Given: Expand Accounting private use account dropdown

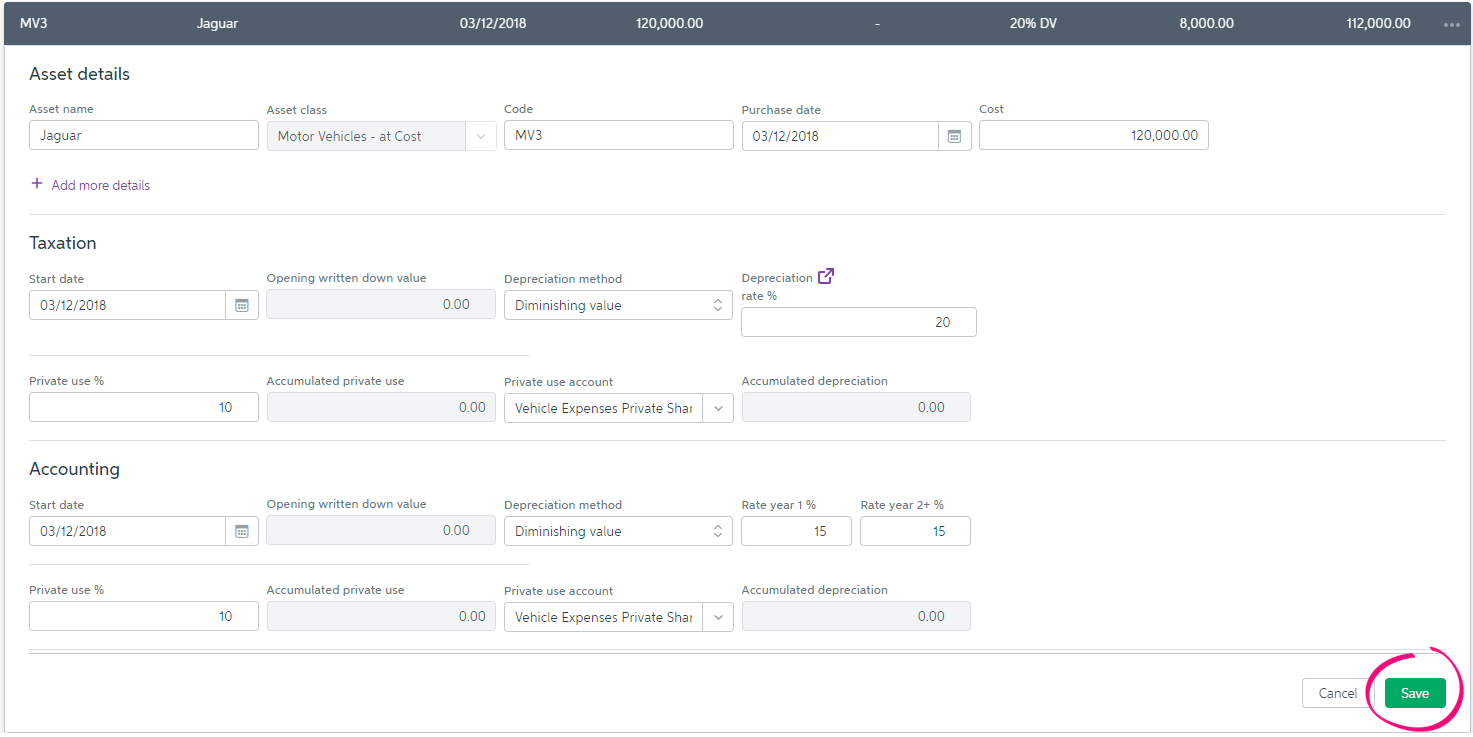Looking at the screenshot, I should pyautogui.click(x=717, y=617).
